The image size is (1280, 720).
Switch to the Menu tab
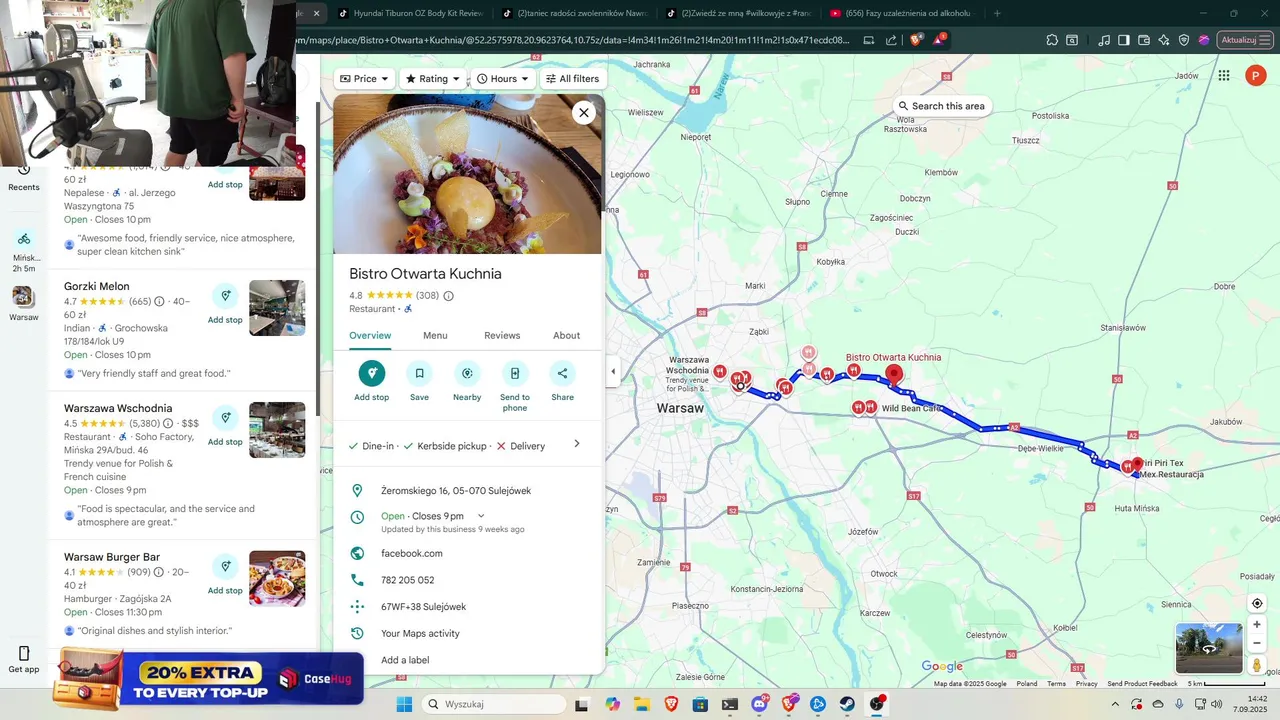click(435, 336)
